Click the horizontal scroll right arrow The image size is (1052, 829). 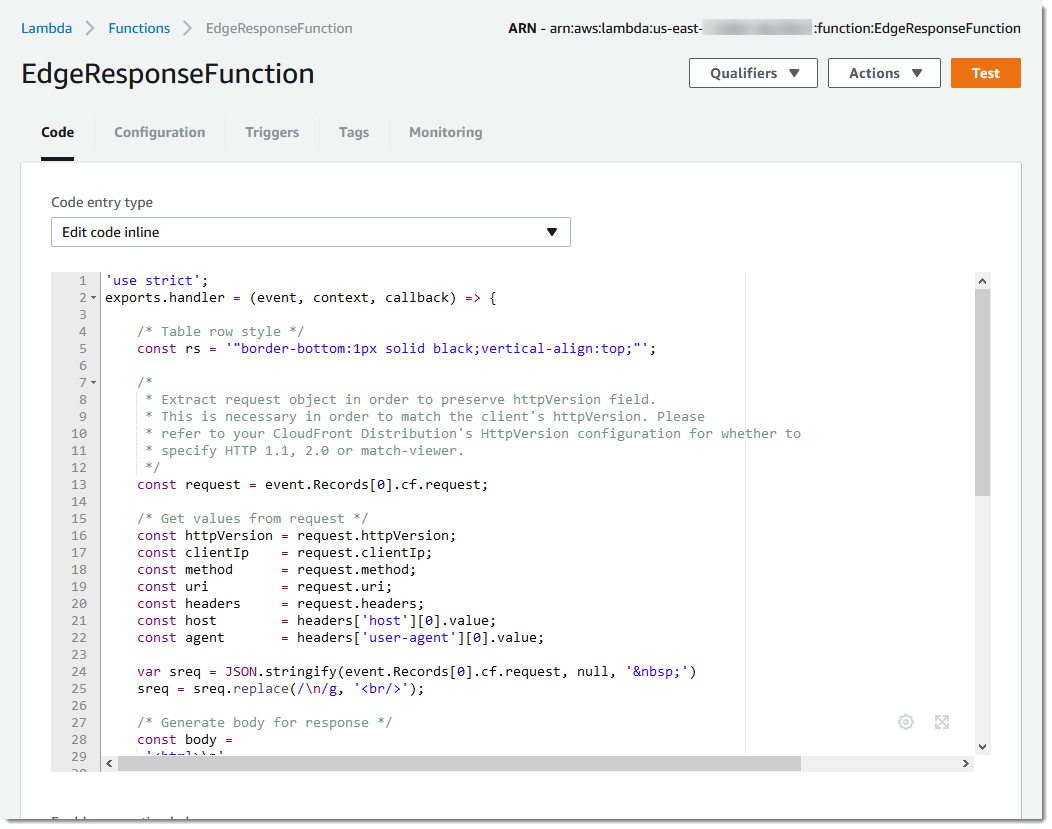(x=965, y=763)
